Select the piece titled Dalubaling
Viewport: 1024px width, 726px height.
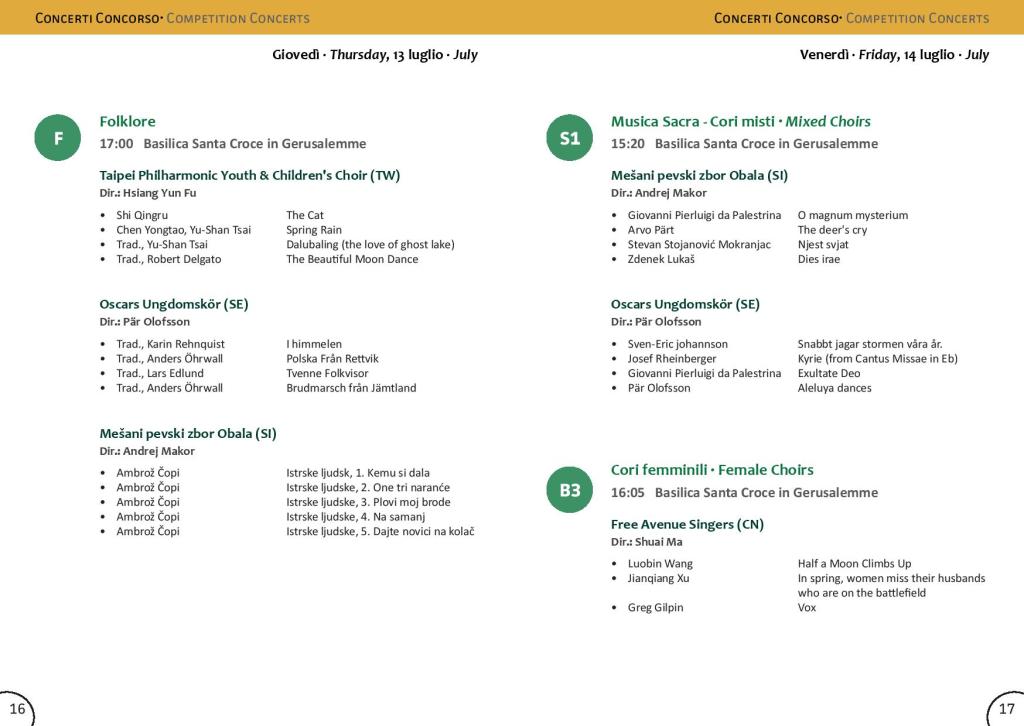click(x=370, y=244)
